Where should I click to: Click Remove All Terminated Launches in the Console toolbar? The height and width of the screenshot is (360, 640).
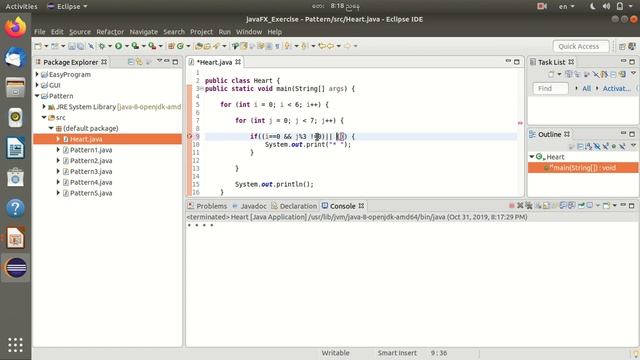(529, 205)
